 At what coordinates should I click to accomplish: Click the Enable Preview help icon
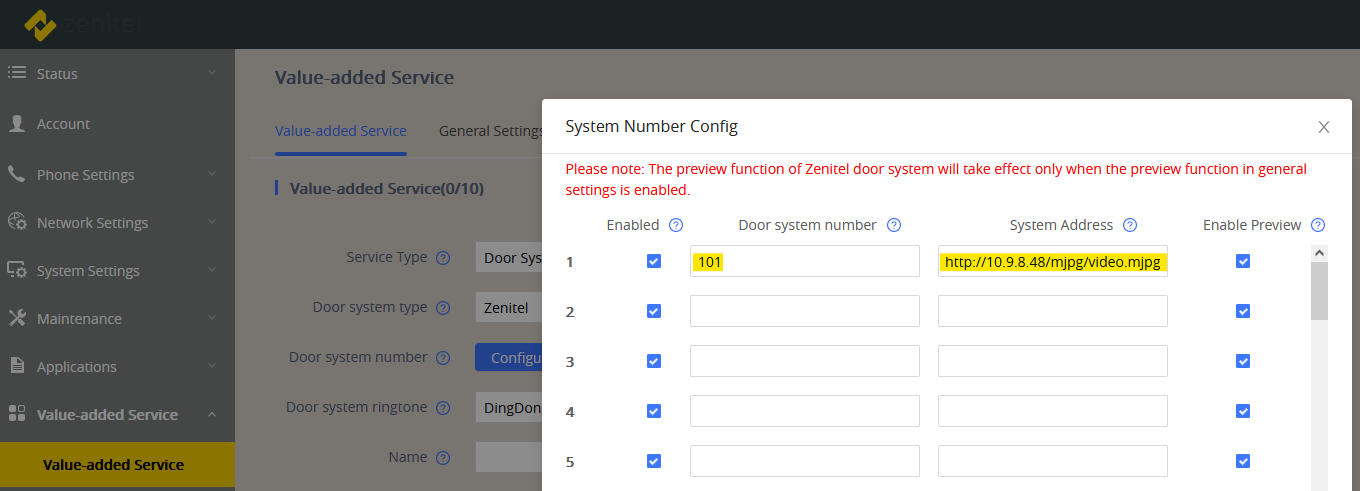click(1318, 225)
